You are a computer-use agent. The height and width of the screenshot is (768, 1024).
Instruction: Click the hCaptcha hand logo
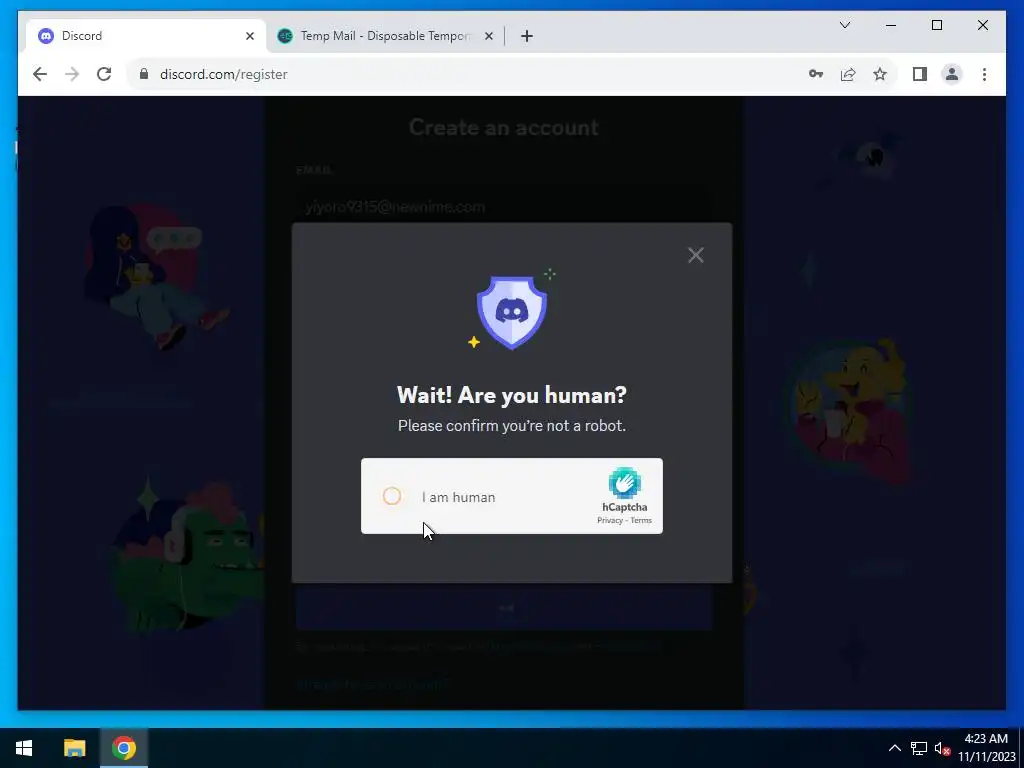tap(624, 483)
